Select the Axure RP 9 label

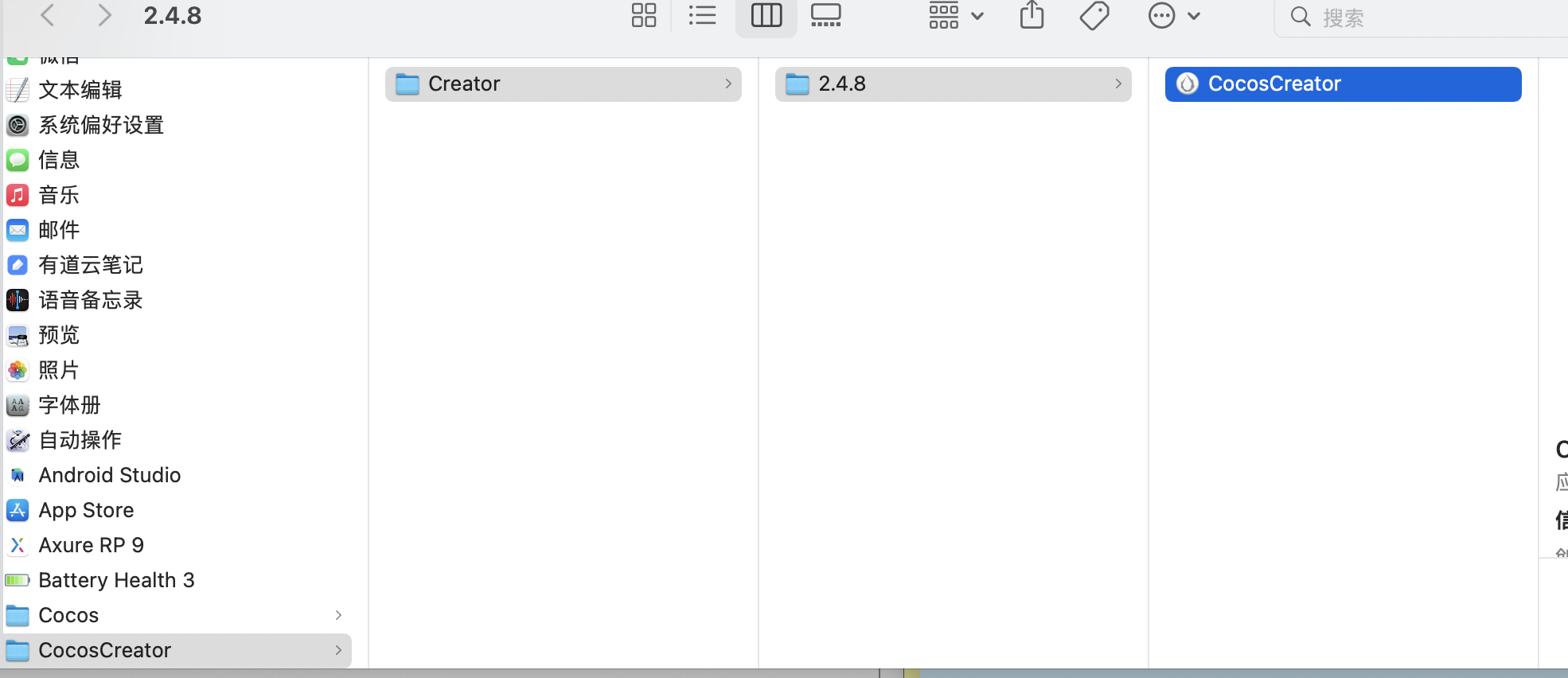tap(92, 545)
